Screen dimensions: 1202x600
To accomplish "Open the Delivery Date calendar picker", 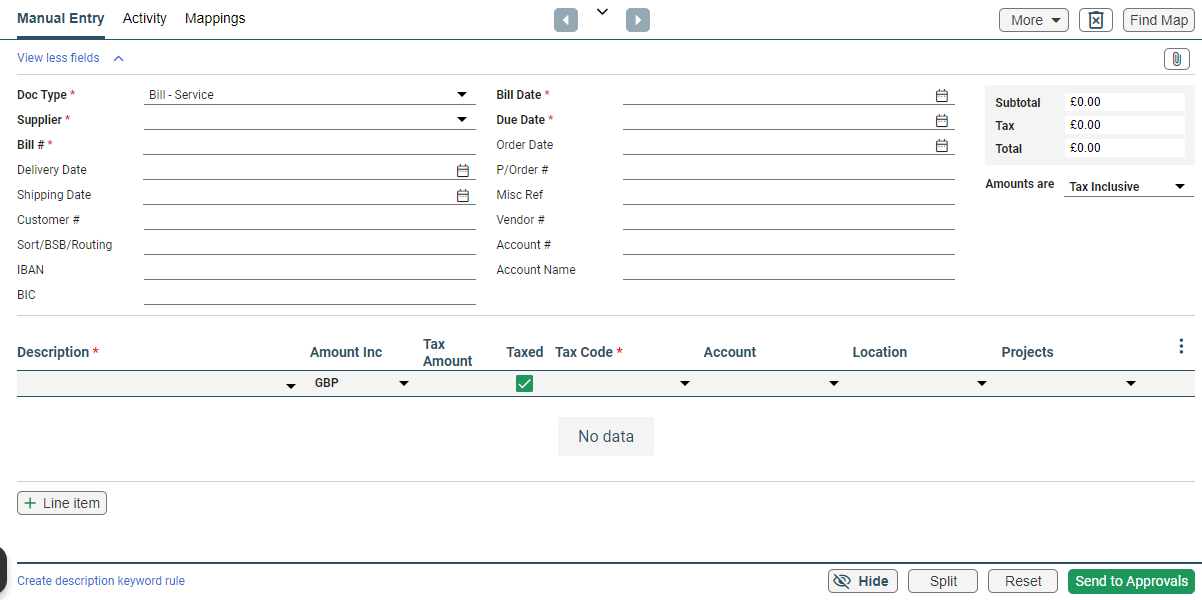I will click(x=462, y=170).
